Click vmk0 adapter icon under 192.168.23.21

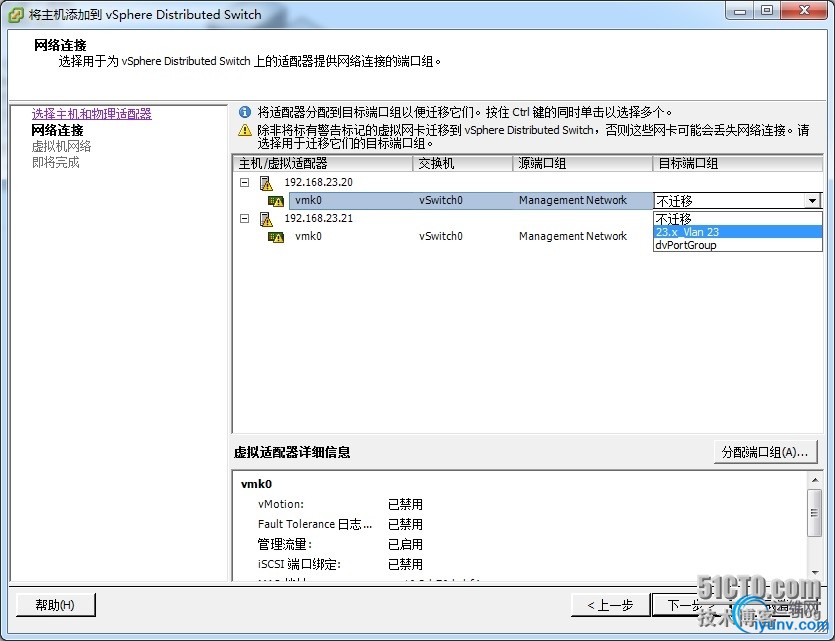click(276, 237)
